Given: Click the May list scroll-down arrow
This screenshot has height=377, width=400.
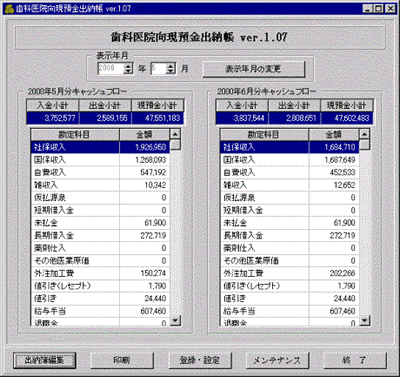Looking at the screenshot, I should coord(175,321).
